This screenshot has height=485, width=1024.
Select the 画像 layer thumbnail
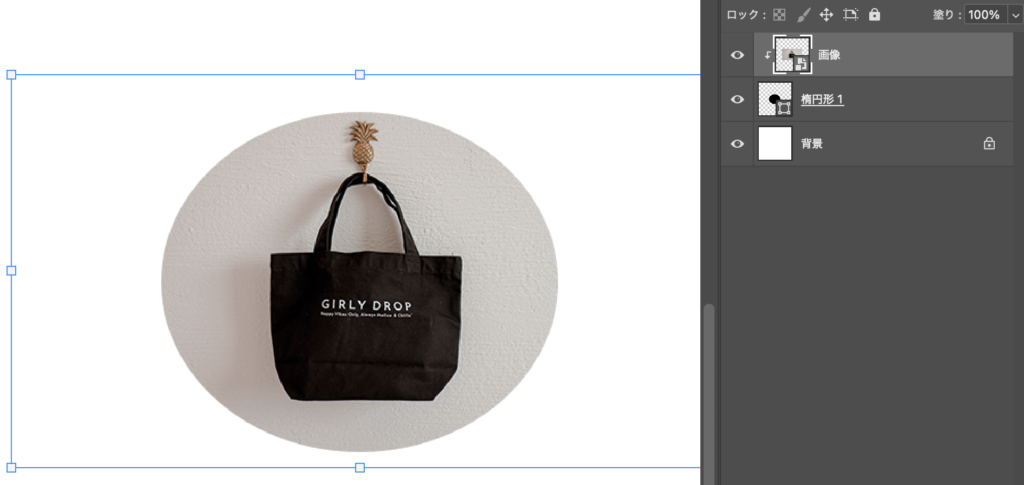click(793, 55)
